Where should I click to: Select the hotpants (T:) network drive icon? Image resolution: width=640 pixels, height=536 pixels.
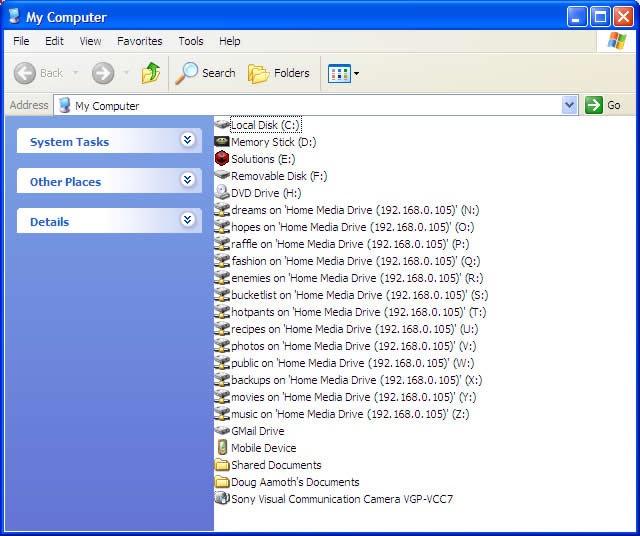222,311
